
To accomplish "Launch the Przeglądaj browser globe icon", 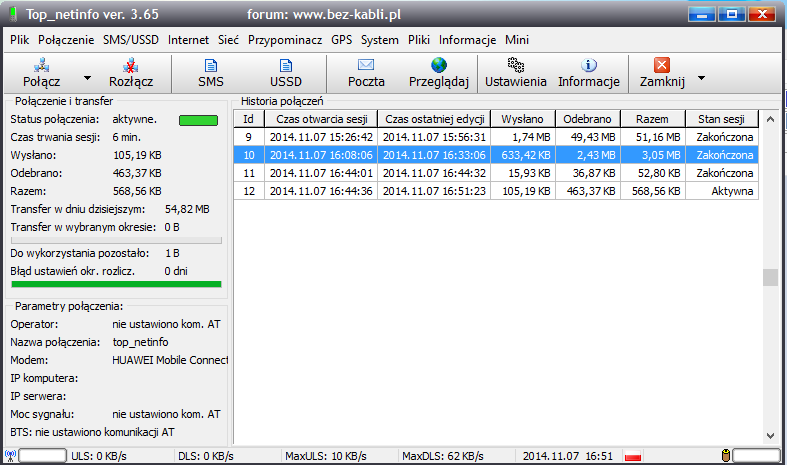I will [439, 65].
